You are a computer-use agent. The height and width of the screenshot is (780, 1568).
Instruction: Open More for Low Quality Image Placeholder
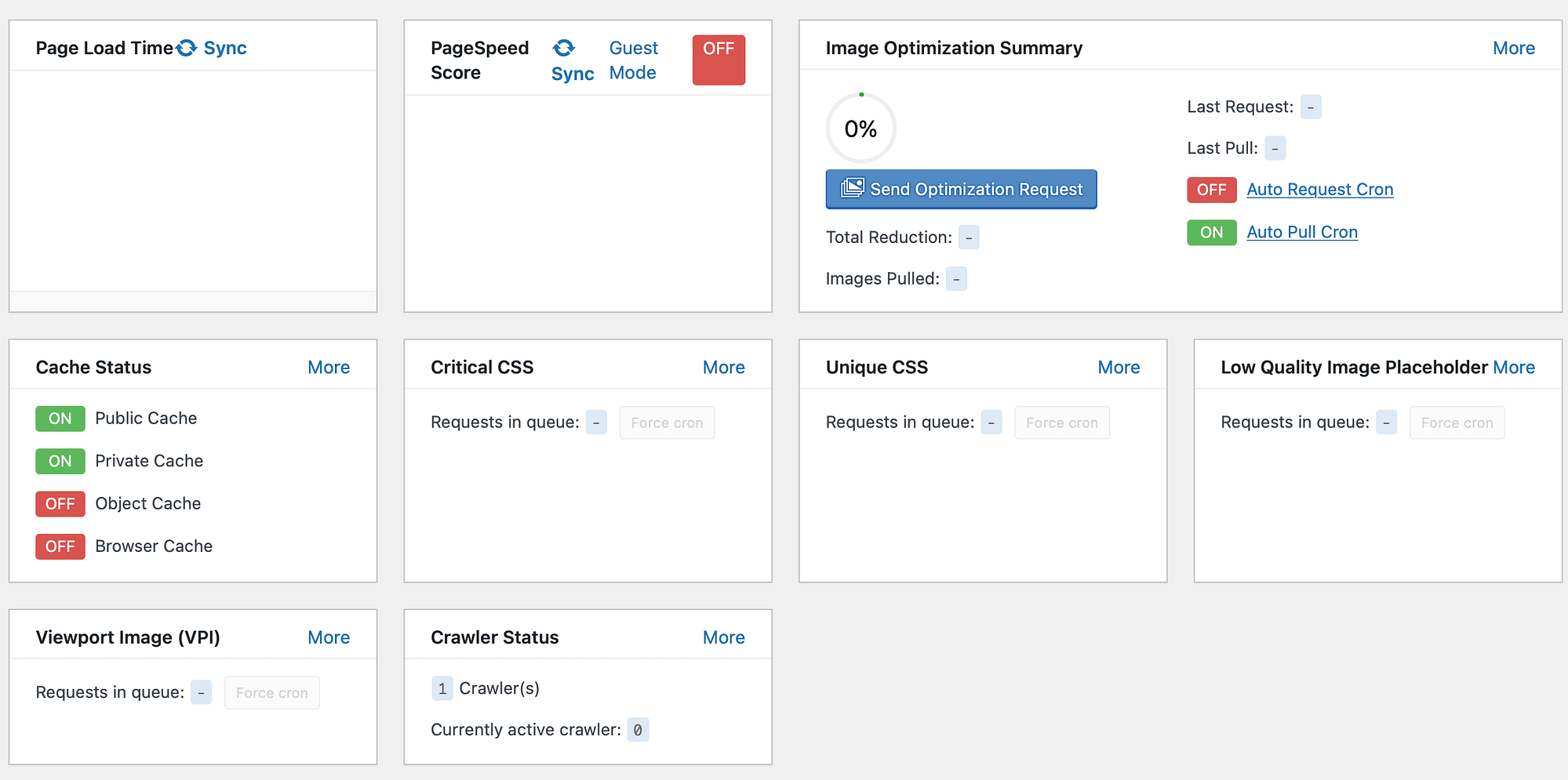[x=1514, y=367]
